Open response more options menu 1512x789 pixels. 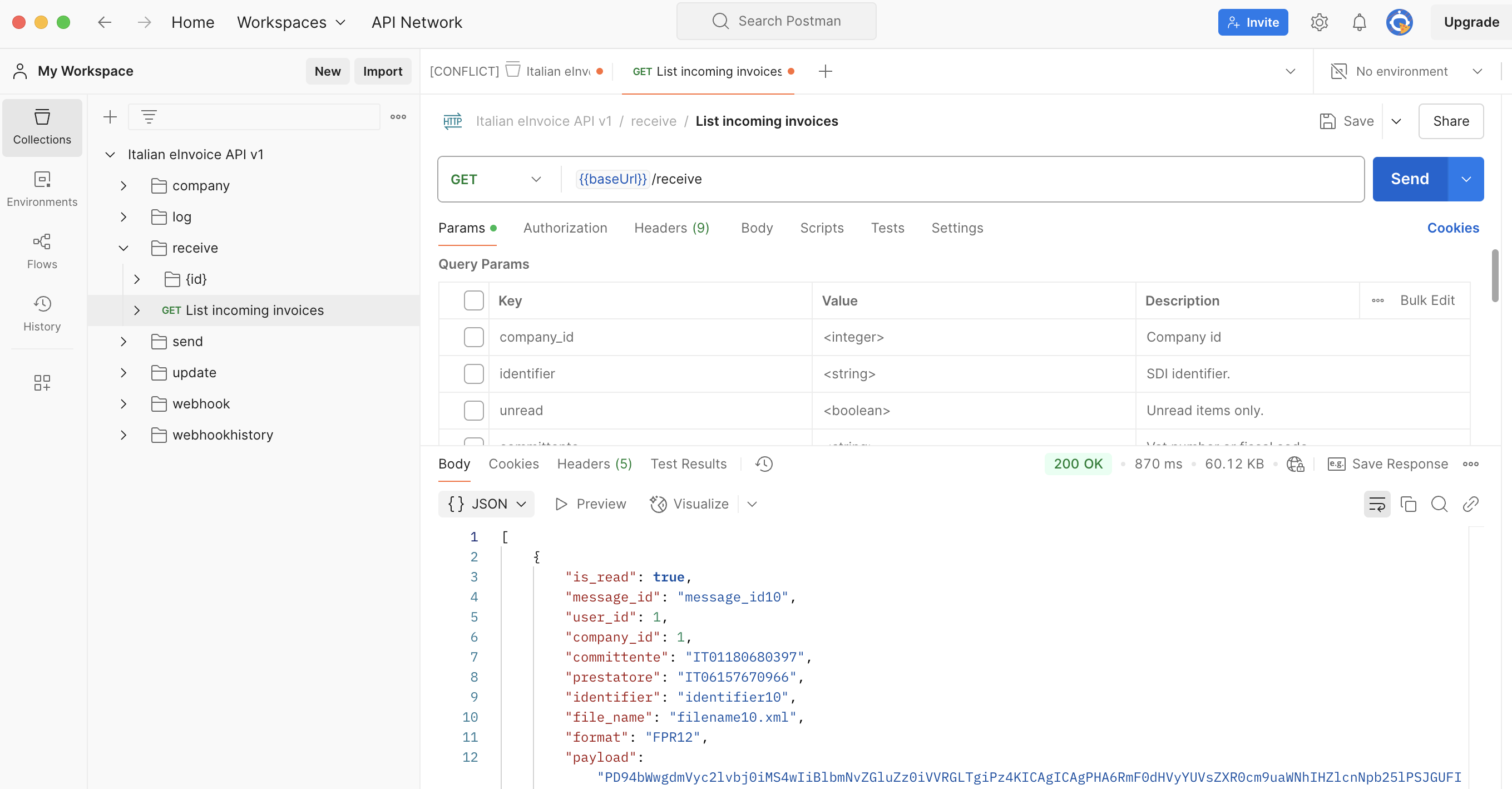pyautogui.click(x=1470, y=463)
